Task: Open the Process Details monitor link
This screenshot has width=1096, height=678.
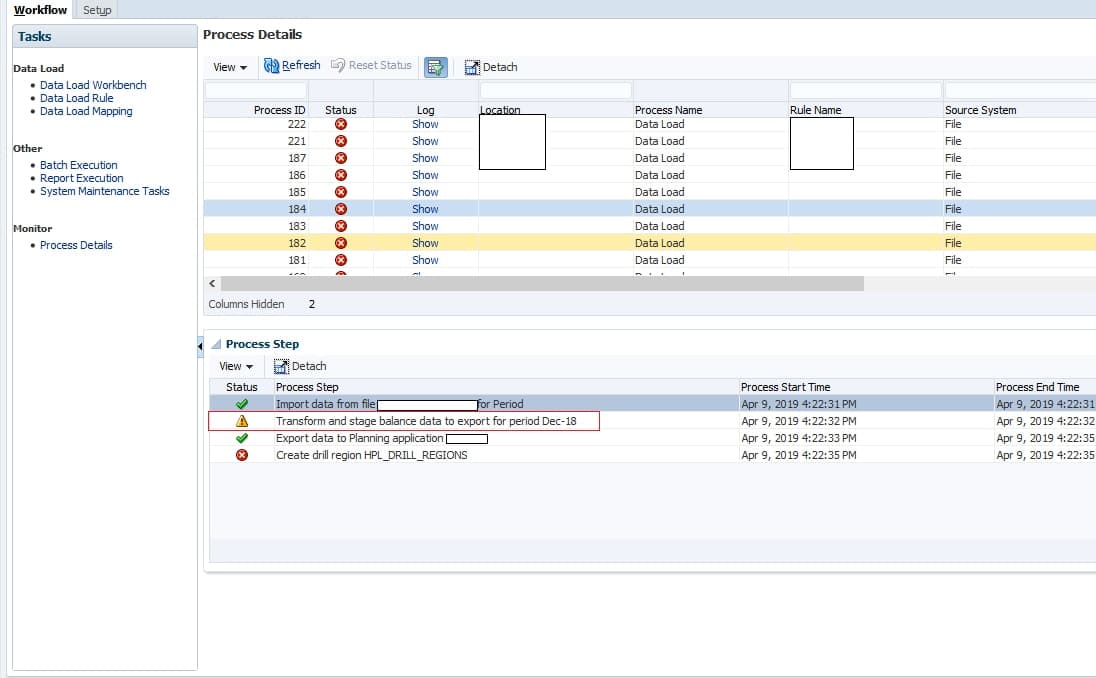Action: click(78, 245)
